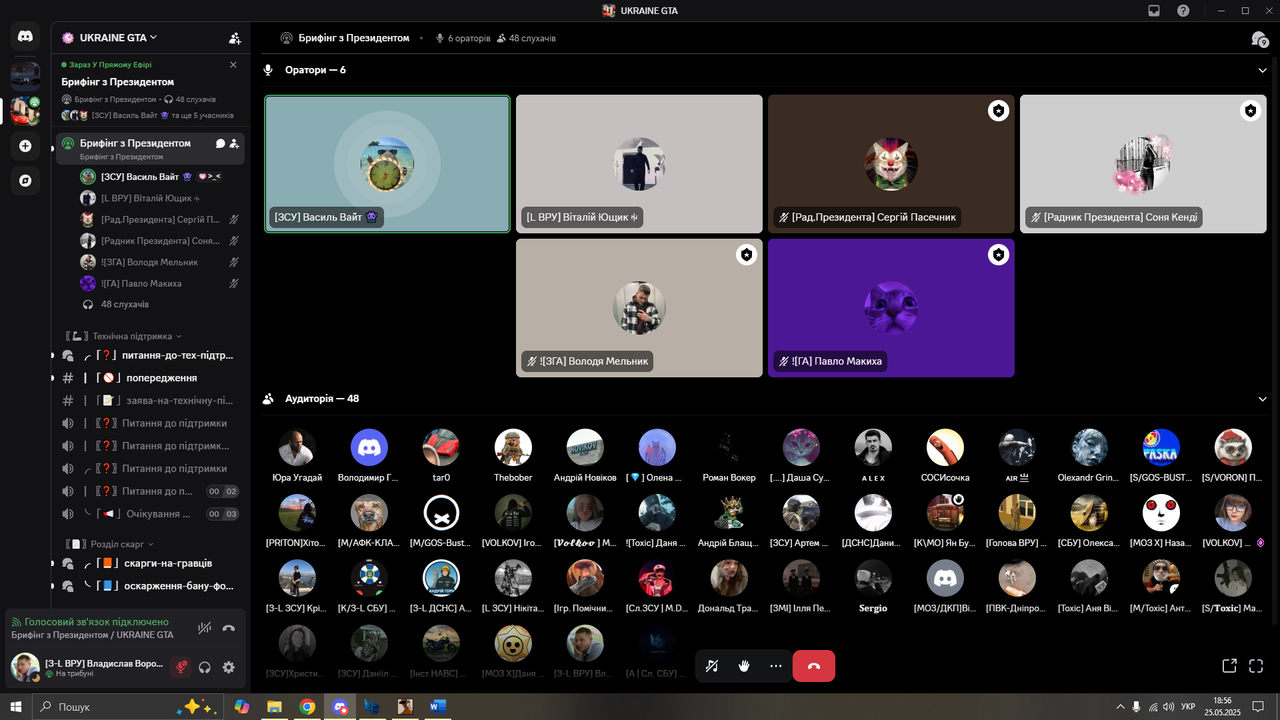Screen dimensions: 1280x720
Task: Open Windows Start menu
Action: 16,707
